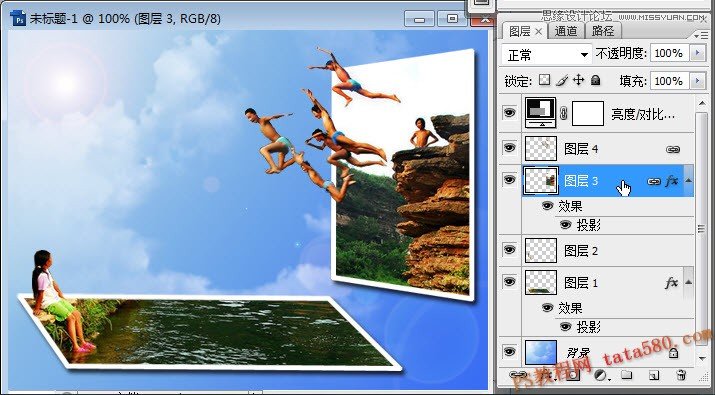Viewport: 715px width, 395px height.
Task: Collapse effects of 图层 3 with arrow
Action: point(689,181)
